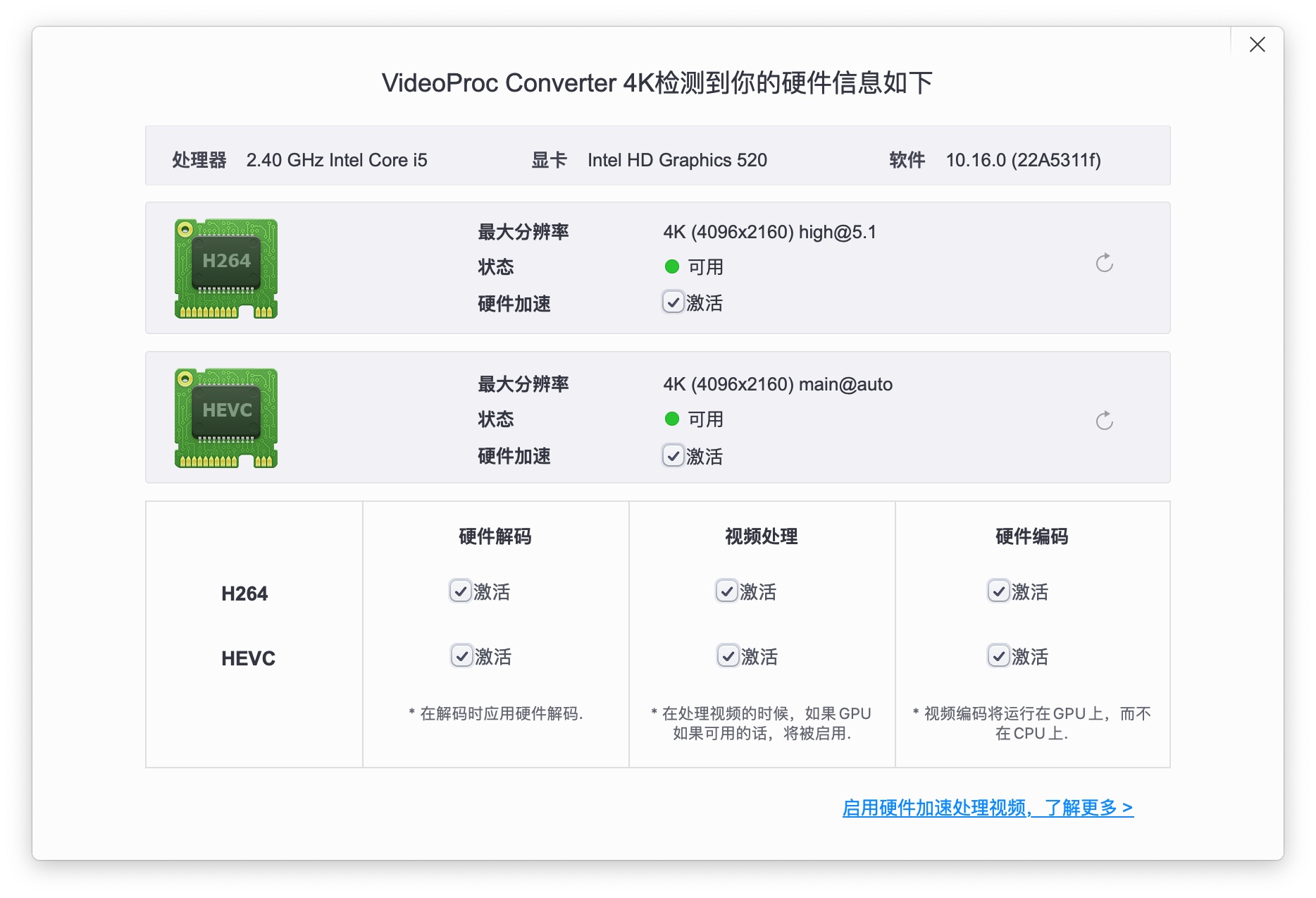Screen dimensions: 1316x898
Task: Toggle H264 hardware decoding checkbox
Action: point(460,591)
